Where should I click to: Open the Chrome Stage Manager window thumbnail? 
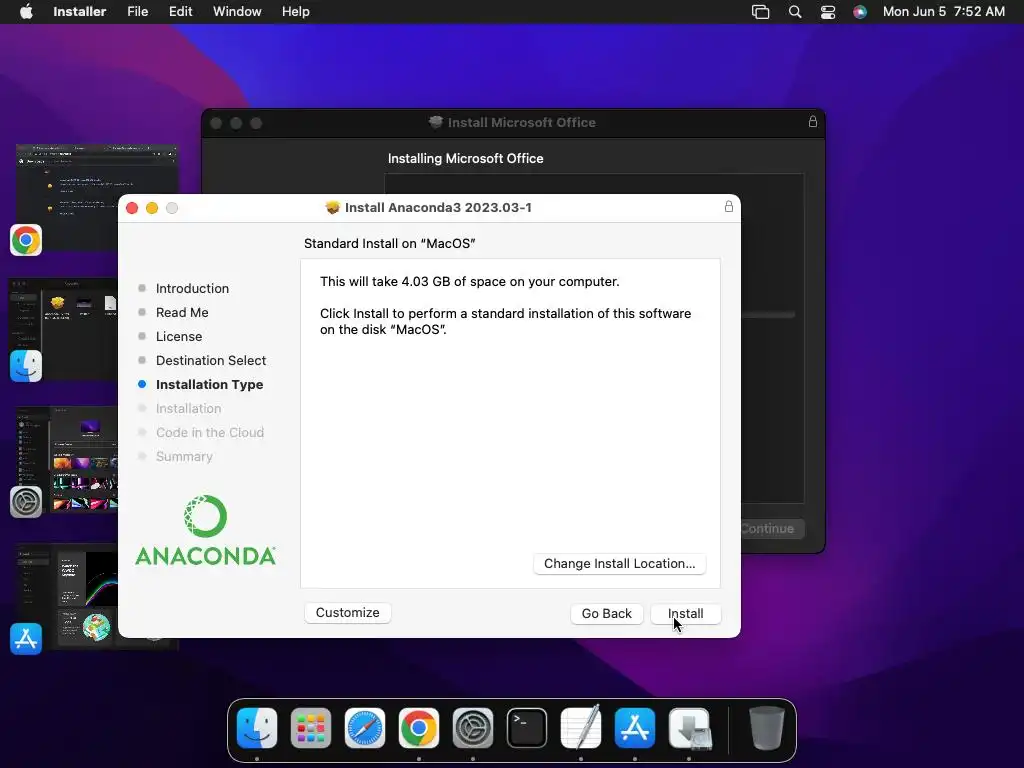[x=97, y=196]
